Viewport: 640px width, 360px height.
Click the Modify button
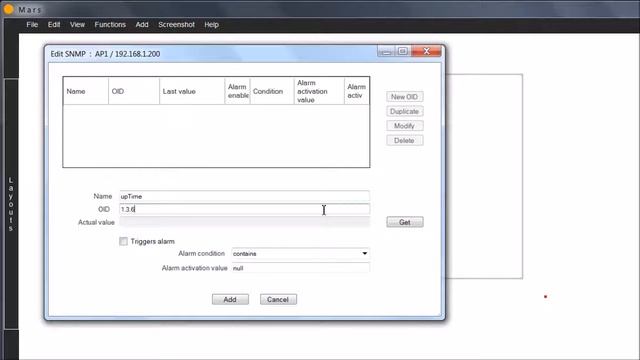404,126
